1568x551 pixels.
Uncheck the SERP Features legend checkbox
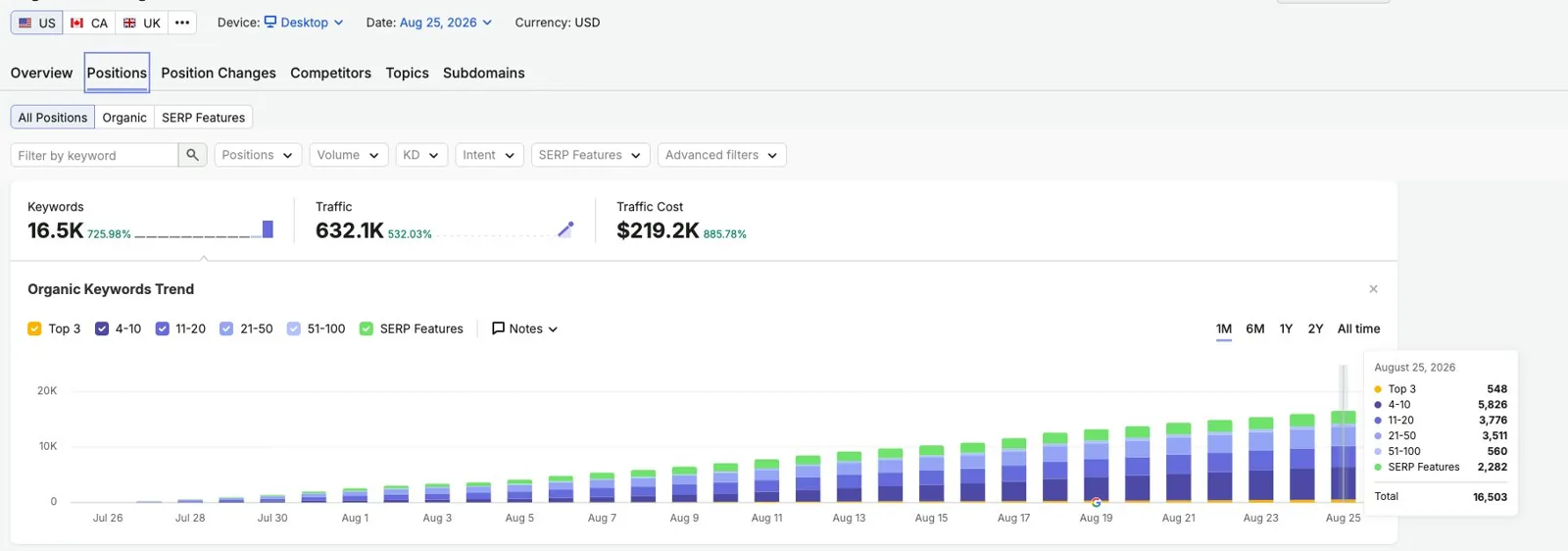[x=367, y=328]
